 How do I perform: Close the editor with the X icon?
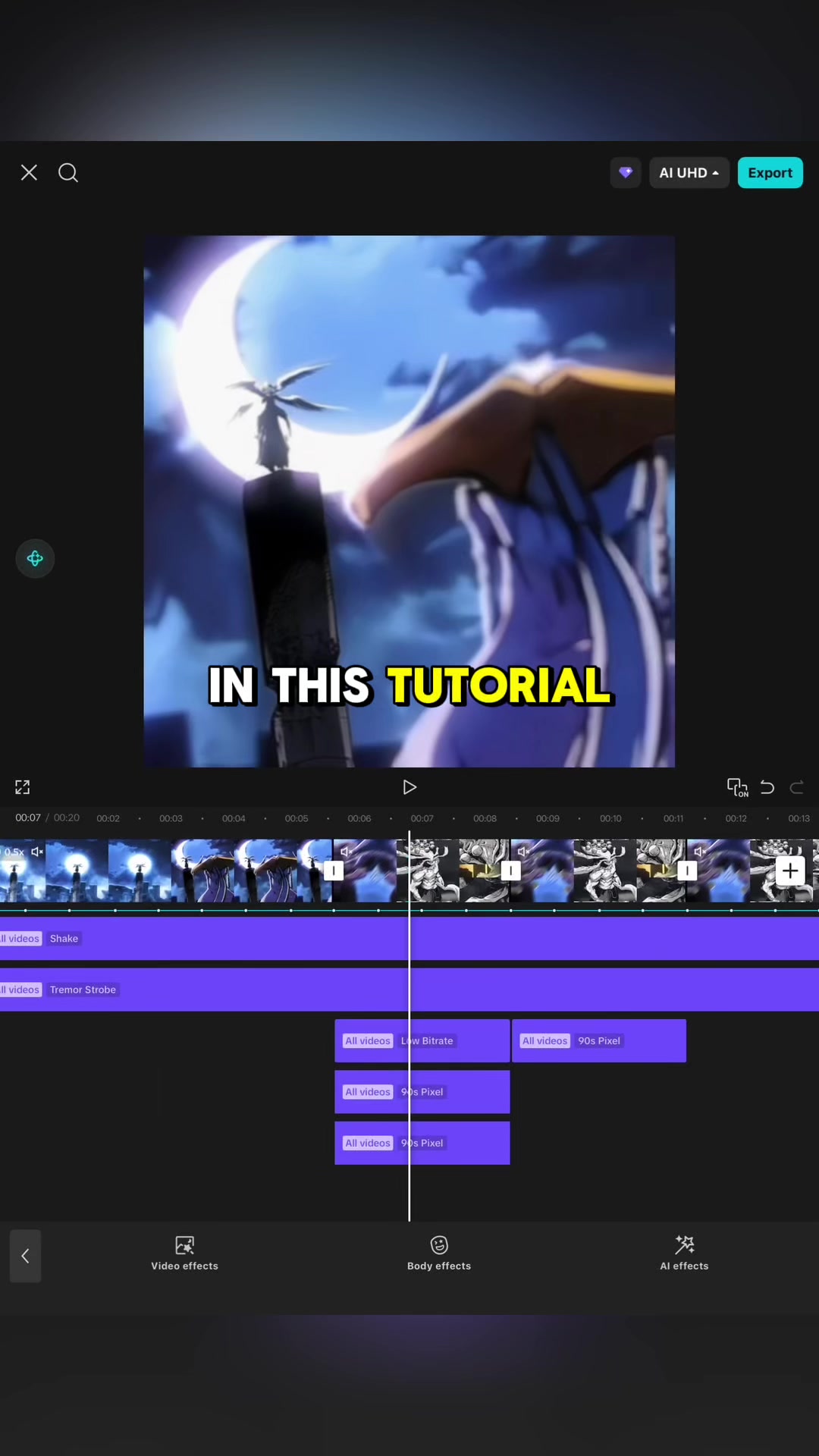point(29,173)
